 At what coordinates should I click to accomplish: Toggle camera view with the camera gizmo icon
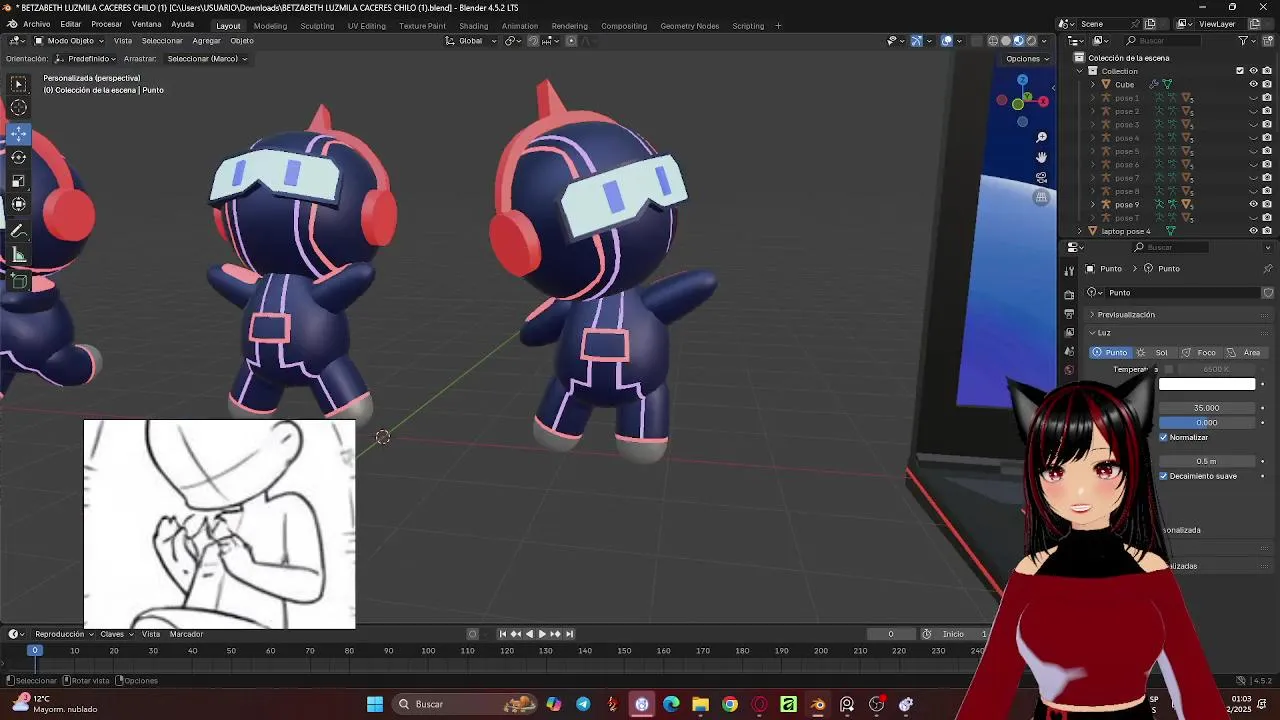coord(1041,177)
